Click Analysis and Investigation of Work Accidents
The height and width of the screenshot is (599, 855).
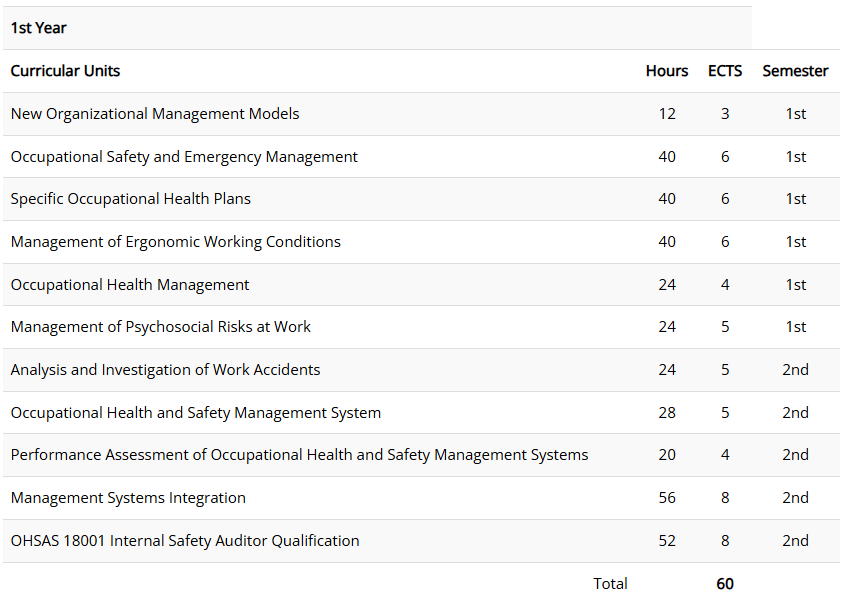(166, 370)
